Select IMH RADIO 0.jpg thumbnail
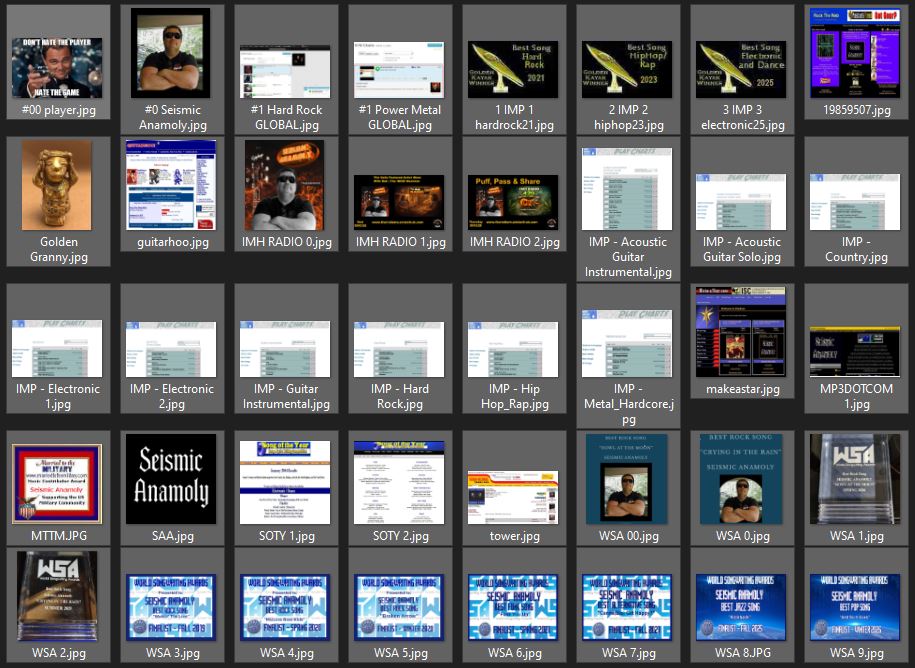Image resolution: width=915 pixels, height=668 pixels. (284, 185)
